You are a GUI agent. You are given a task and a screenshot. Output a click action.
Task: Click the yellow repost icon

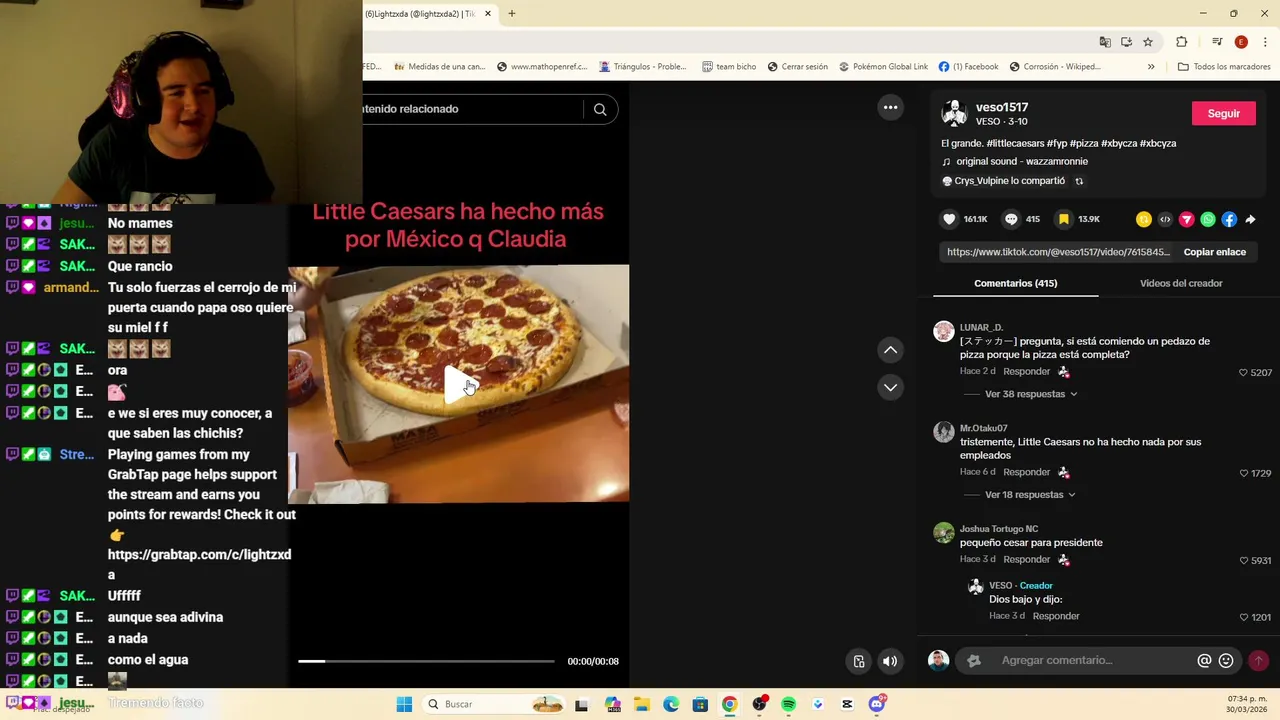(x=1144, y=219)
